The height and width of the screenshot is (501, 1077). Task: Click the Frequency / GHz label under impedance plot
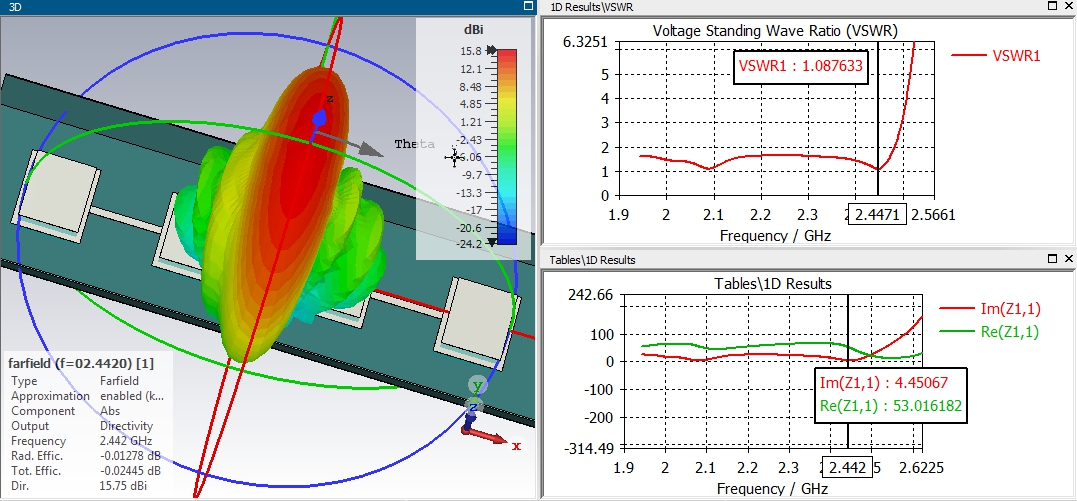click(772, 489)
